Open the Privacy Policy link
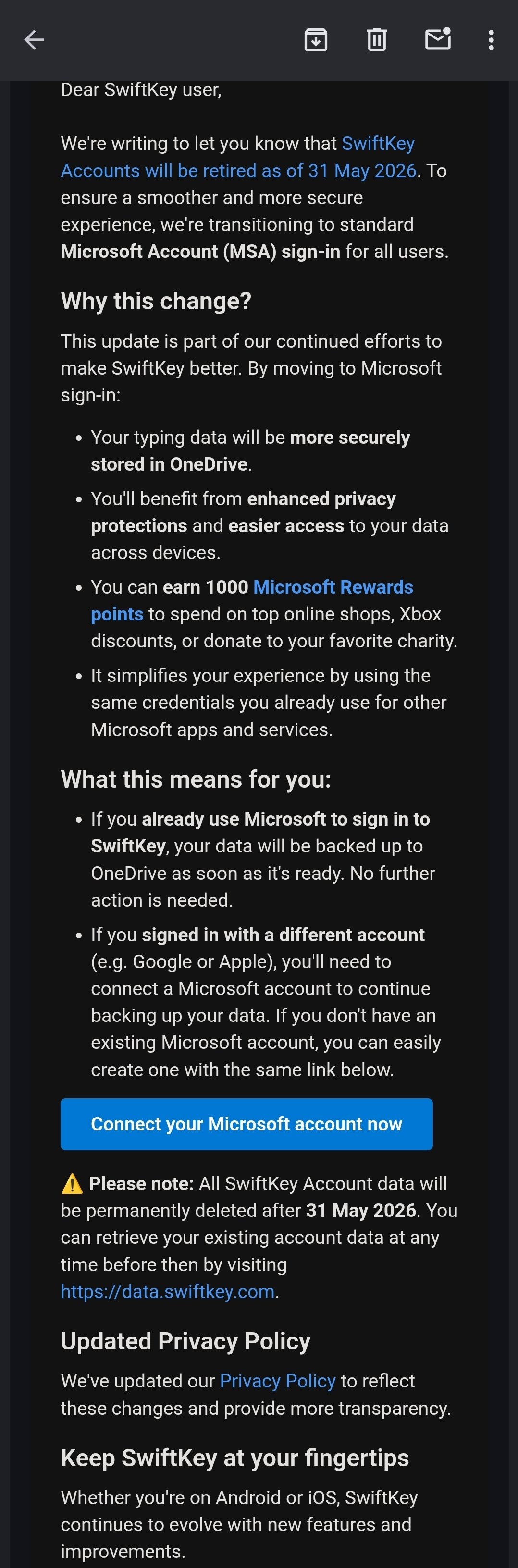The width and height of the screenshot is (518, 1568). coord(277,1381)
